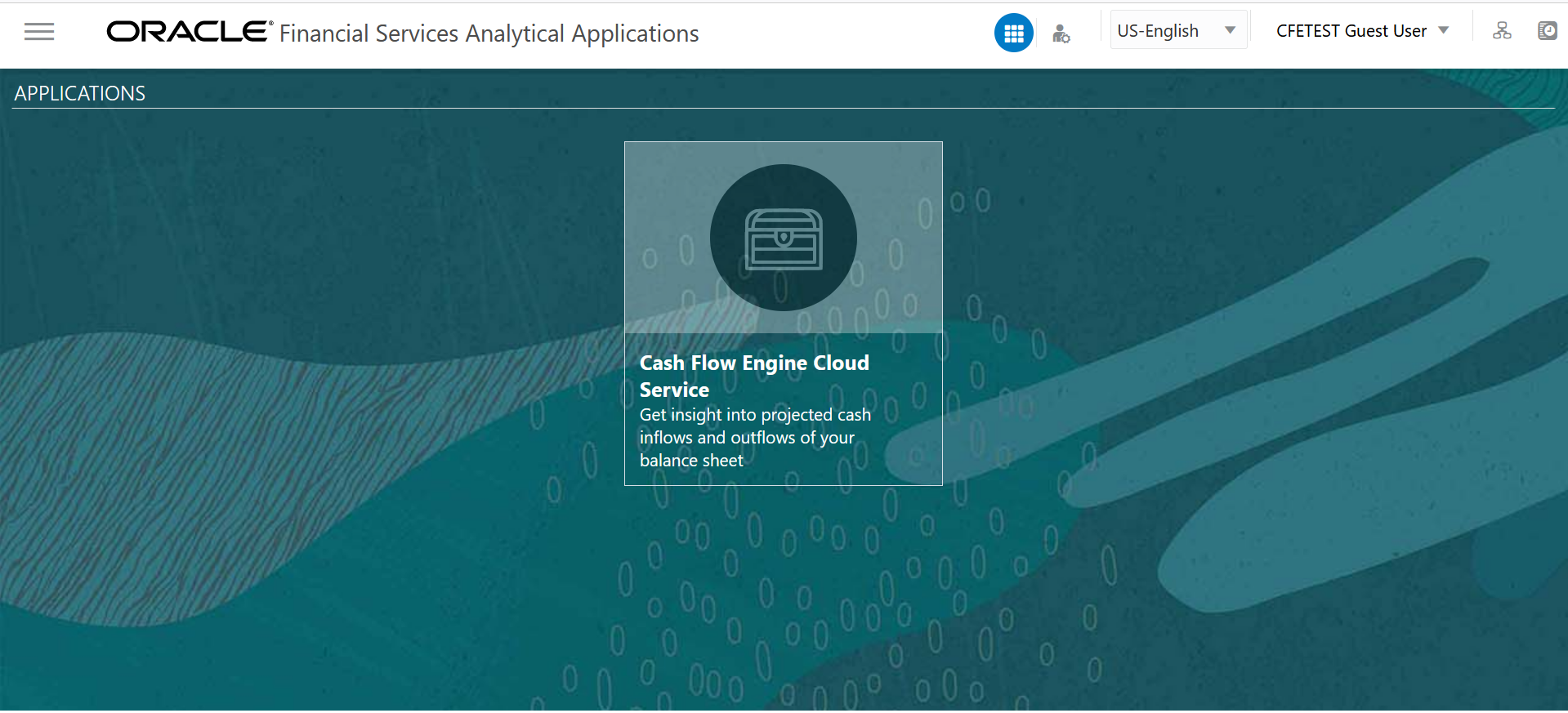Open the hamburger navigation menu
The height and width of the screenshot is (713, 1568).
[39, 32]
